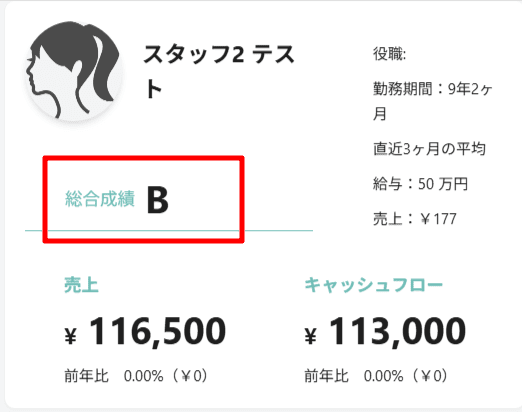Click the 勤務期間 9年2ヶ月 text
522x412 pixels.
[432, 101]
